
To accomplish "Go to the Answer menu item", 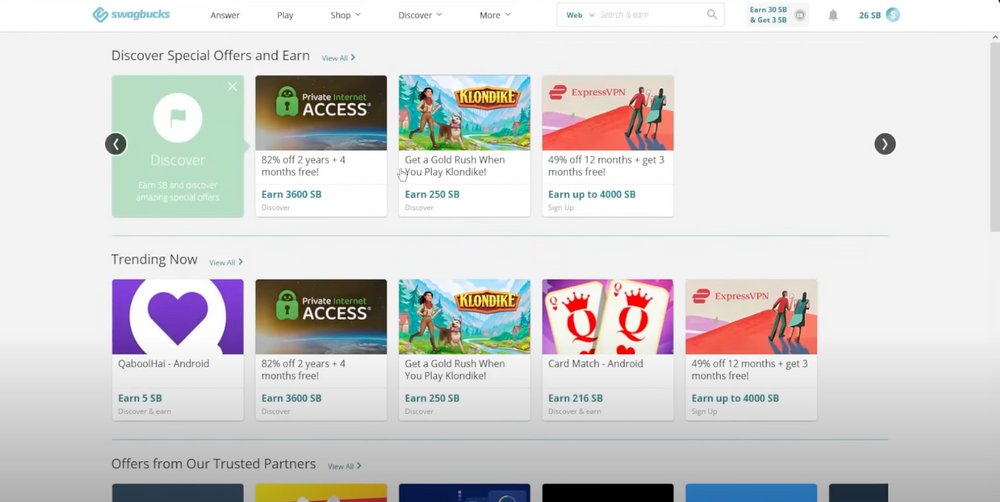I will click(x=225, y=15).
